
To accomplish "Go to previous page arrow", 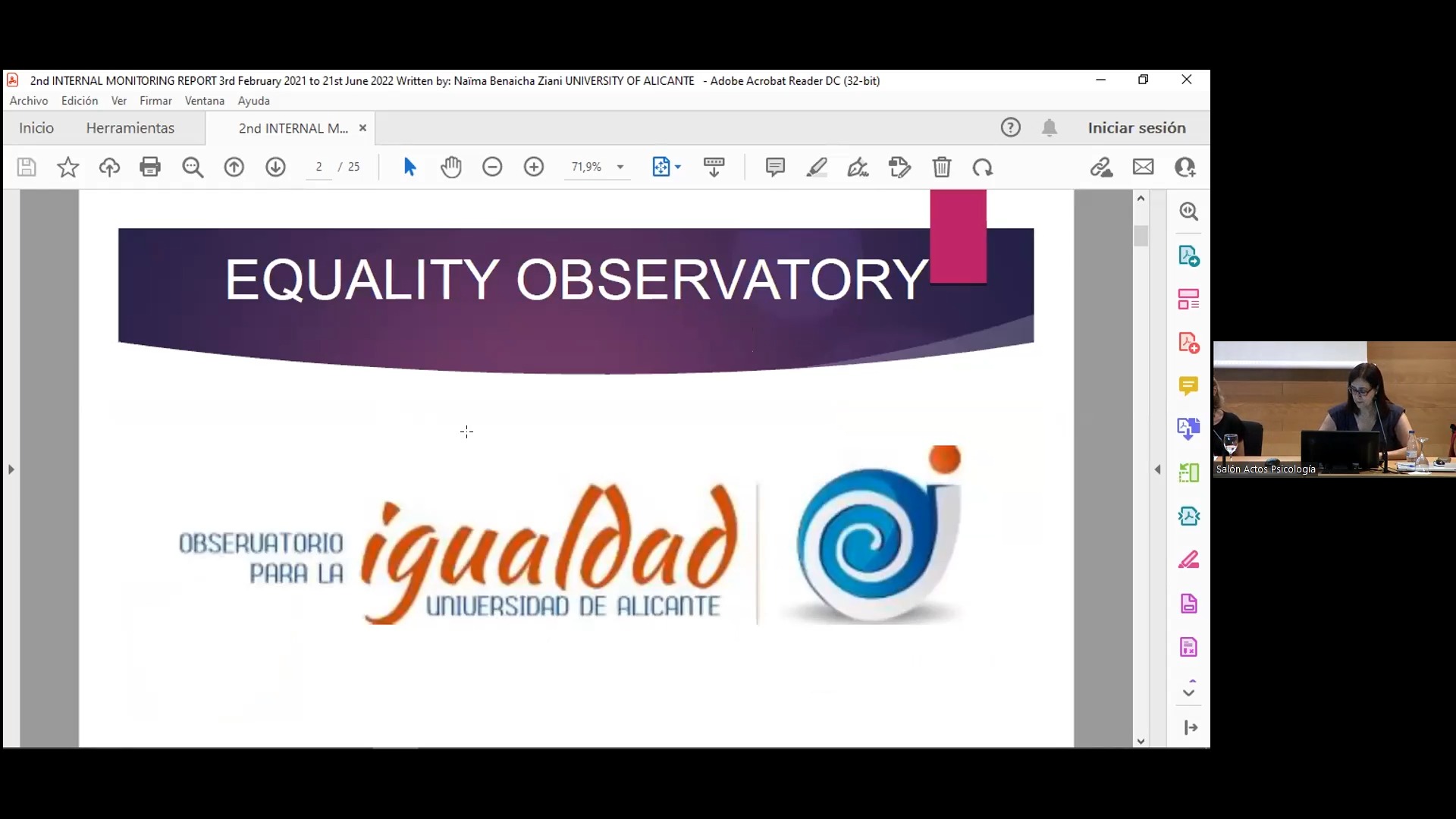I will pos(234,167).
